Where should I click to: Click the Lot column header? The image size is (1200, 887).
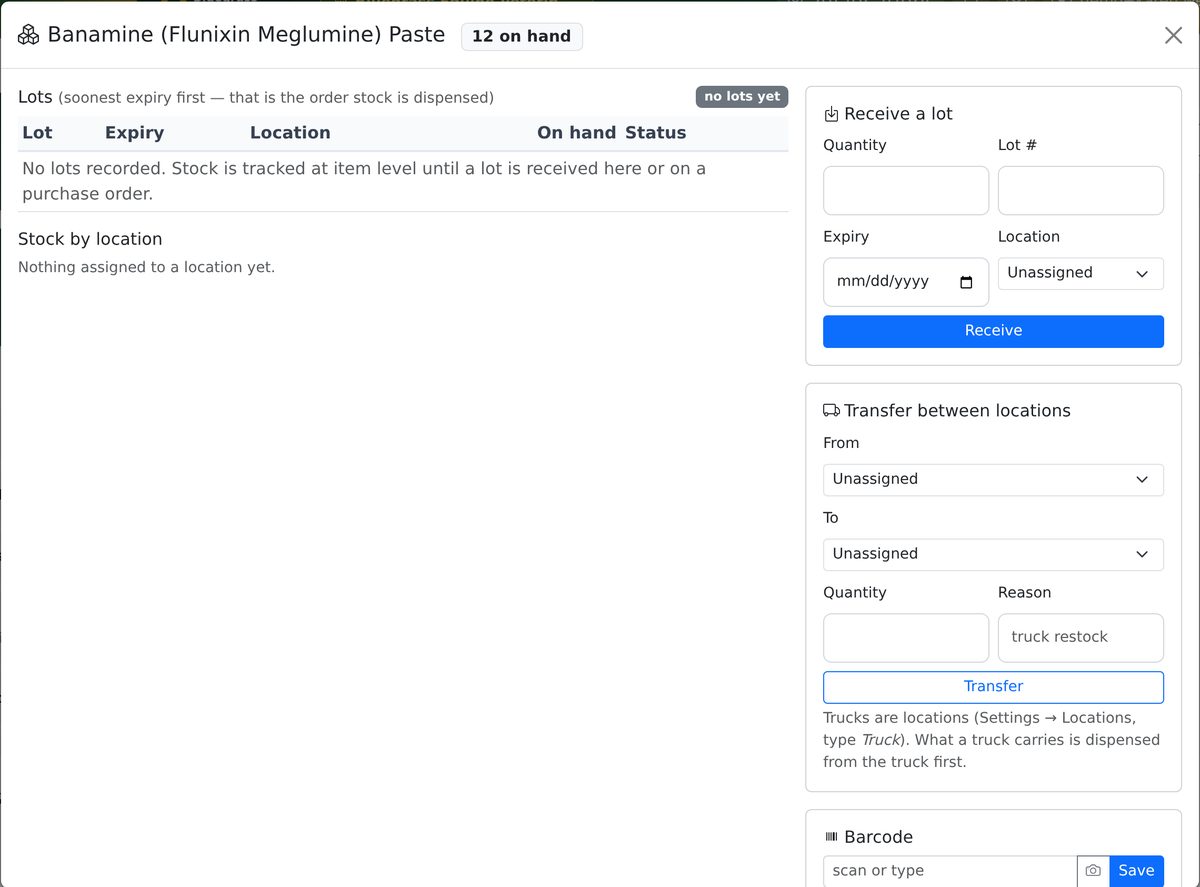tap(37, 133)
